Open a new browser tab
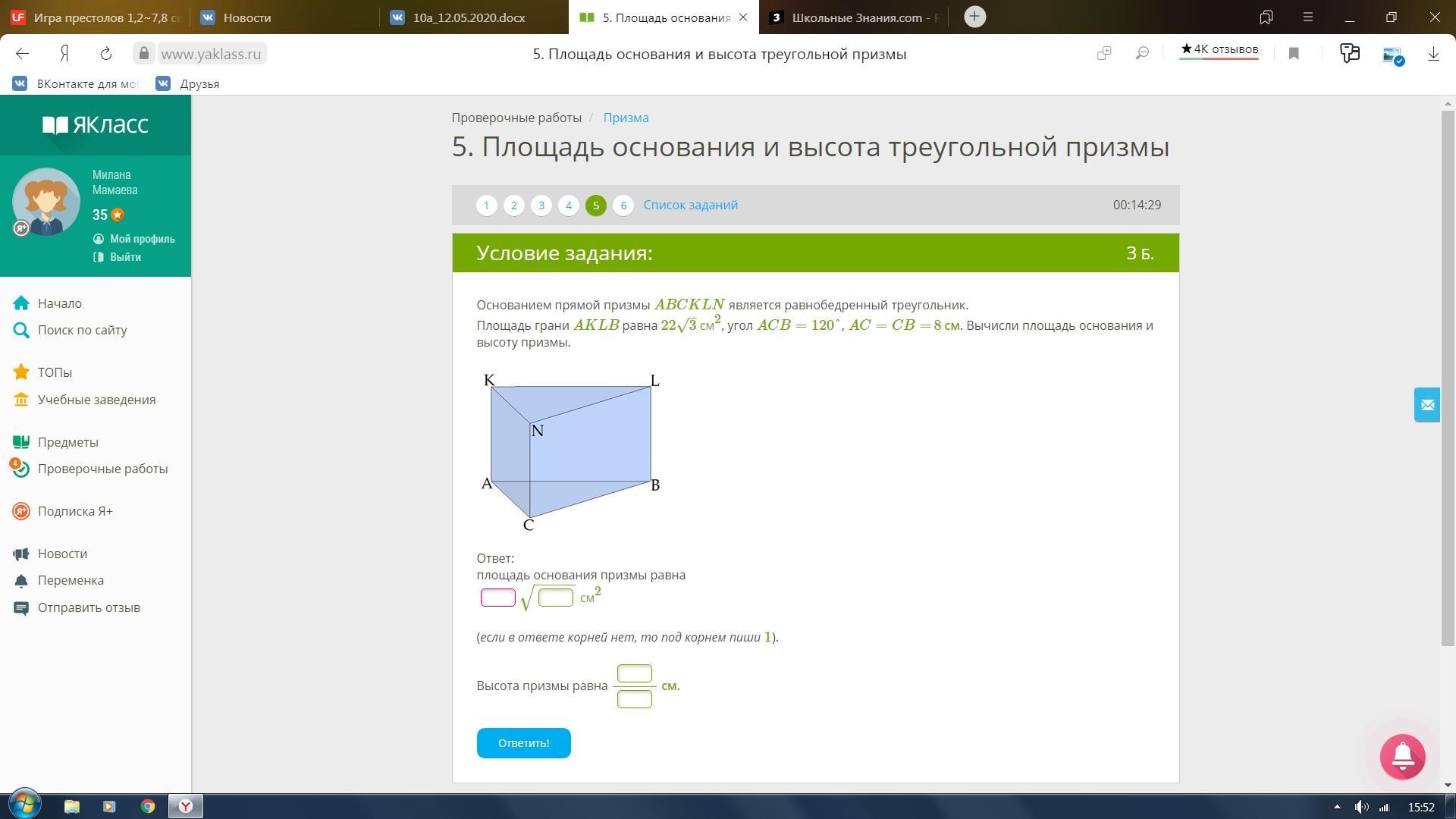The image size is (1456, 819). pos(974,17)
